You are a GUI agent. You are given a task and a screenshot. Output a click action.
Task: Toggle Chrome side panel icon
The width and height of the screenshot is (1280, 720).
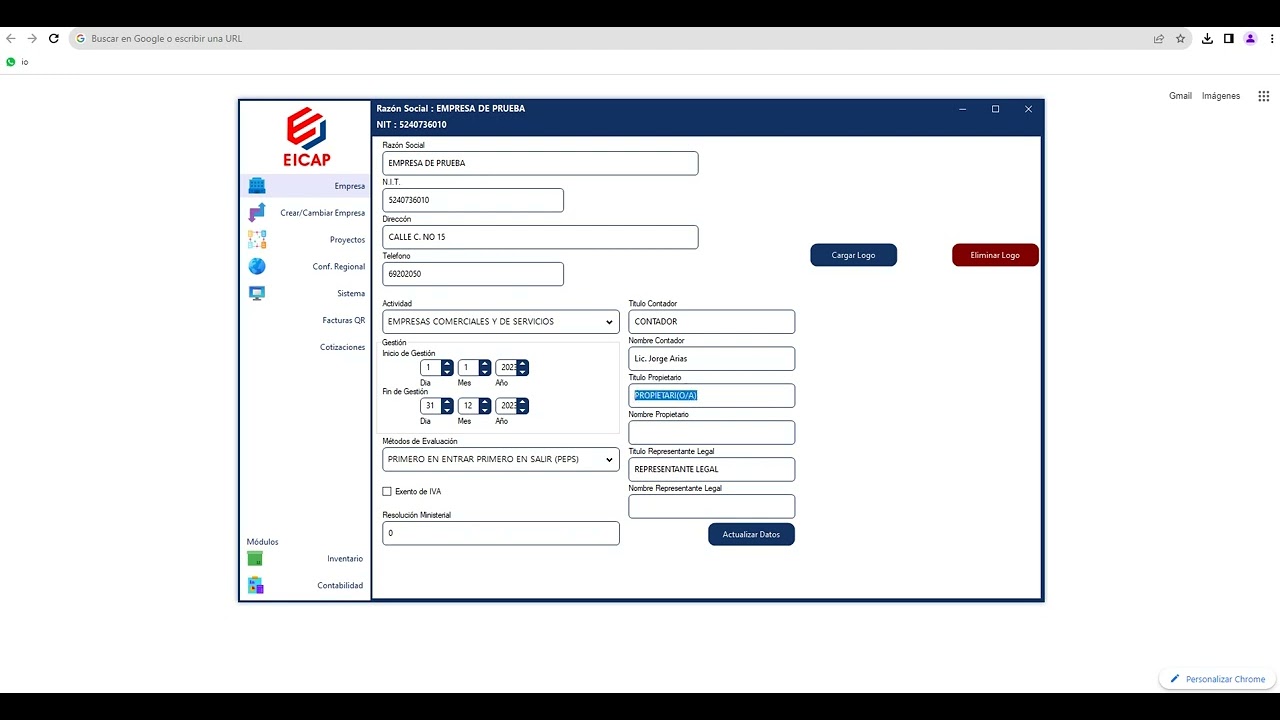pyautogui.click(x=1229, y=39)
